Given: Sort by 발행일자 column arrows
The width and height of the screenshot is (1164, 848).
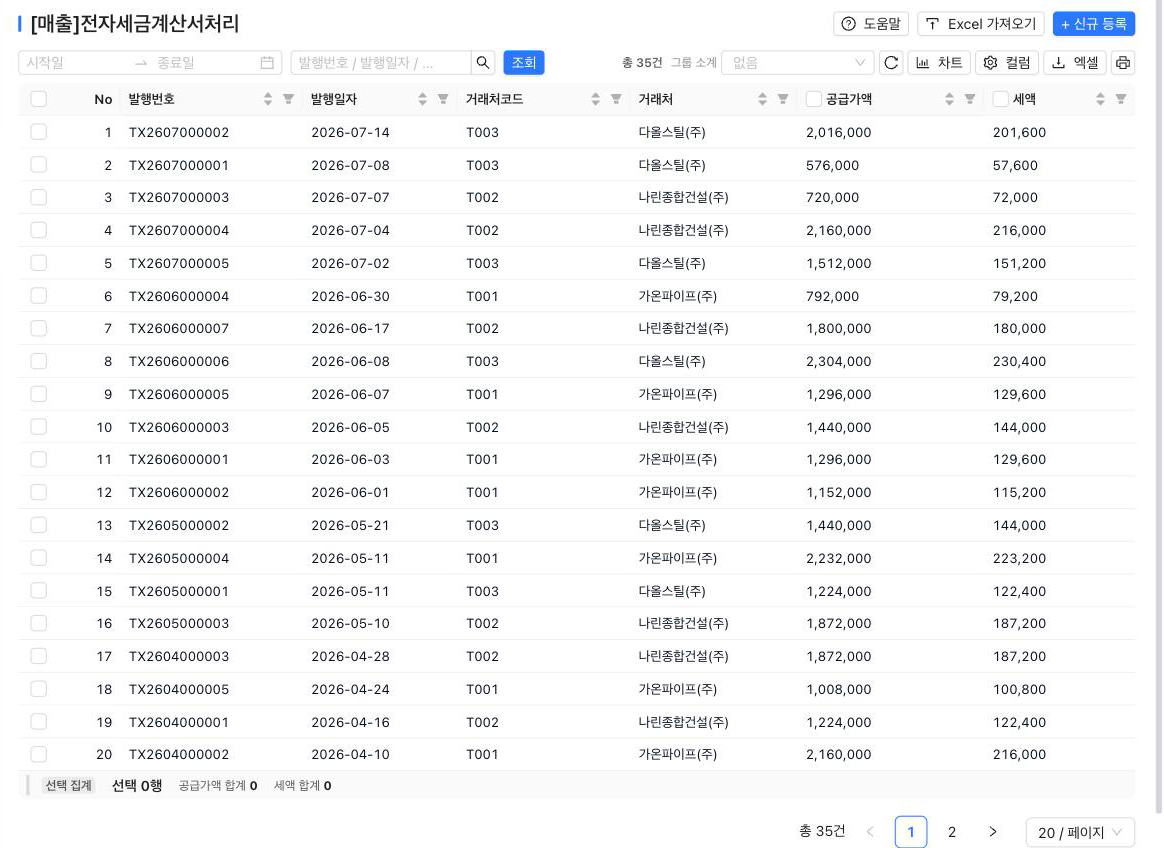Looking at the screenshot, I should (422, 99).
